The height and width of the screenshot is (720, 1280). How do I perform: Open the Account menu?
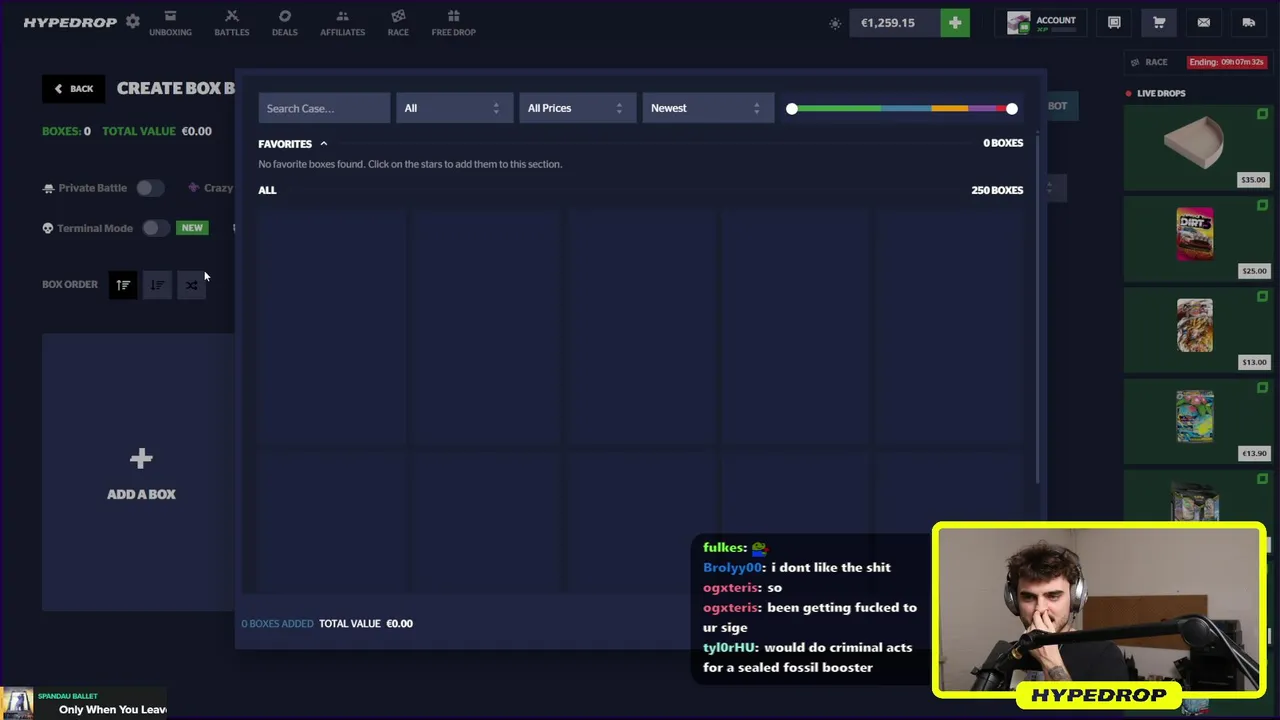click(x=1041, y=23)
